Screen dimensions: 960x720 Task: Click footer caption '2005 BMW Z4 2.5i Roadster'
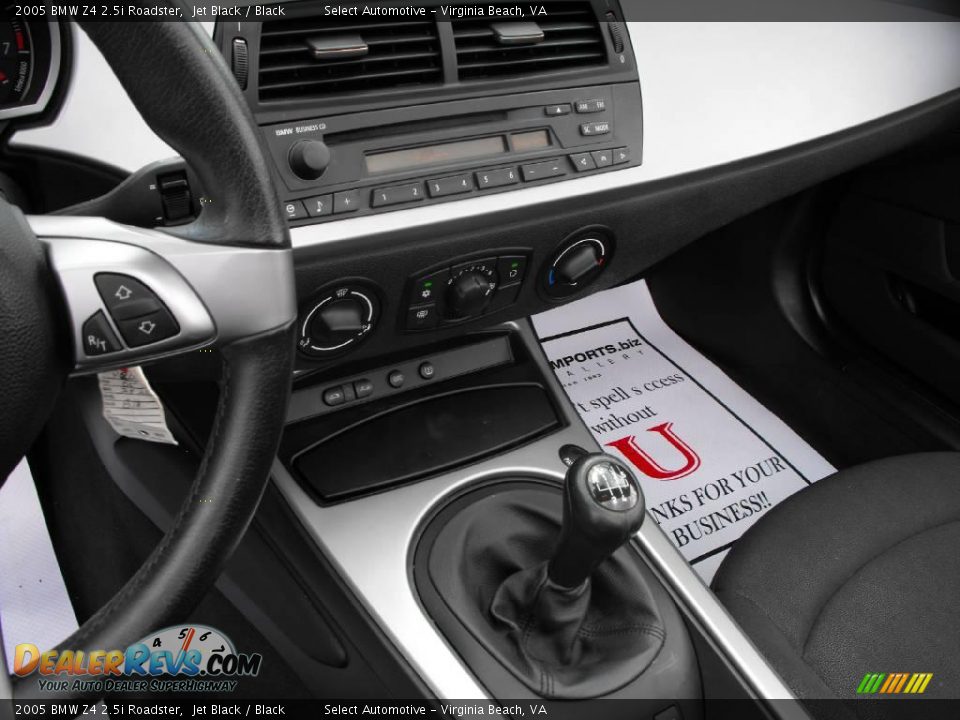99,710
